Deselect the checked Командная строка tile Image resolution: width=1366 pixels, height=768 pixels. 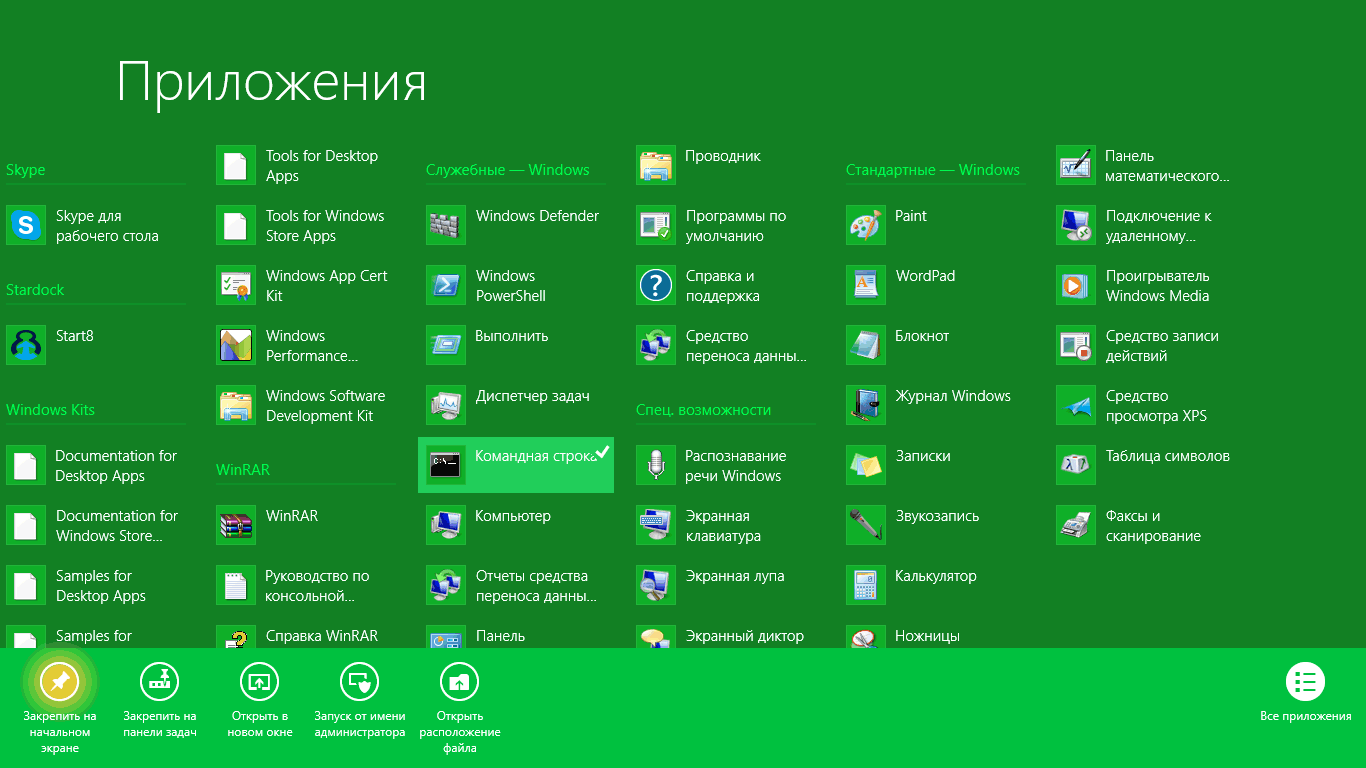click(x=516, y=465)
